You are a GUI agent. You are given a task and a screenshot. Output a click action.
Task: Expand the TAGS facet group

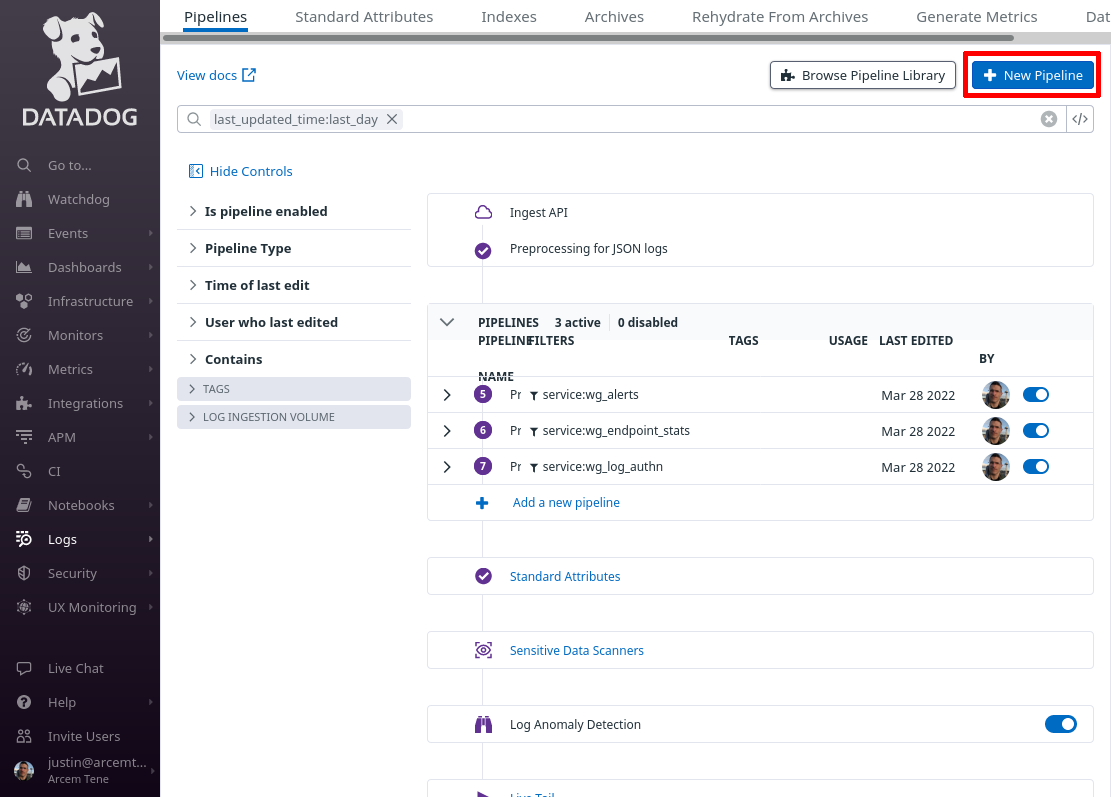pyautogui.click(x=294, y=389)
